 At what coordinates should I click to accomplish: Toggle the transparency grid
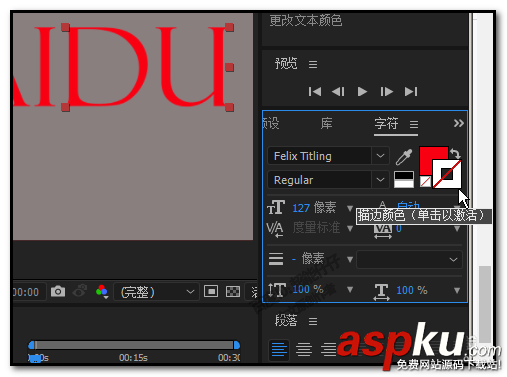233,291
